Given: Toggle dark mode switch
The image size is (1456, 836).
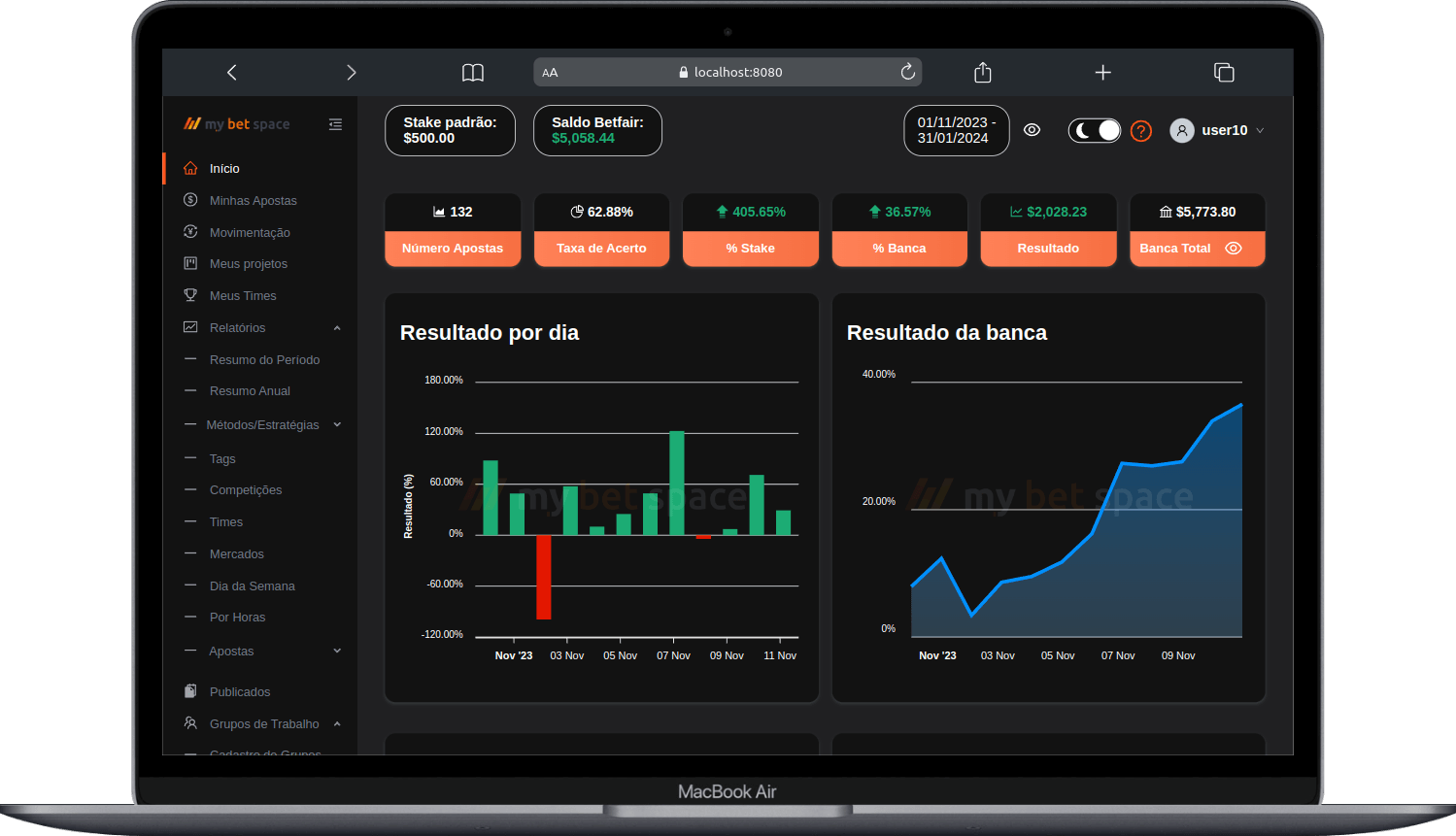Looking at the screenshot, I should tap(1095, 130).
